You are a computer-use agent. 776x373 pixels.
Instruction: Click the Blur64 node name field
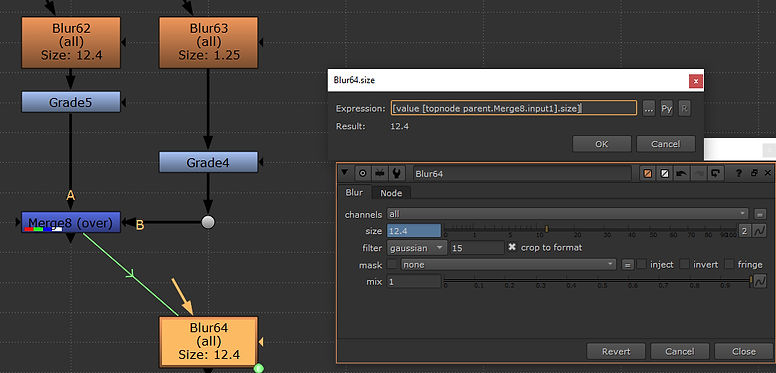tap(522, 174)
